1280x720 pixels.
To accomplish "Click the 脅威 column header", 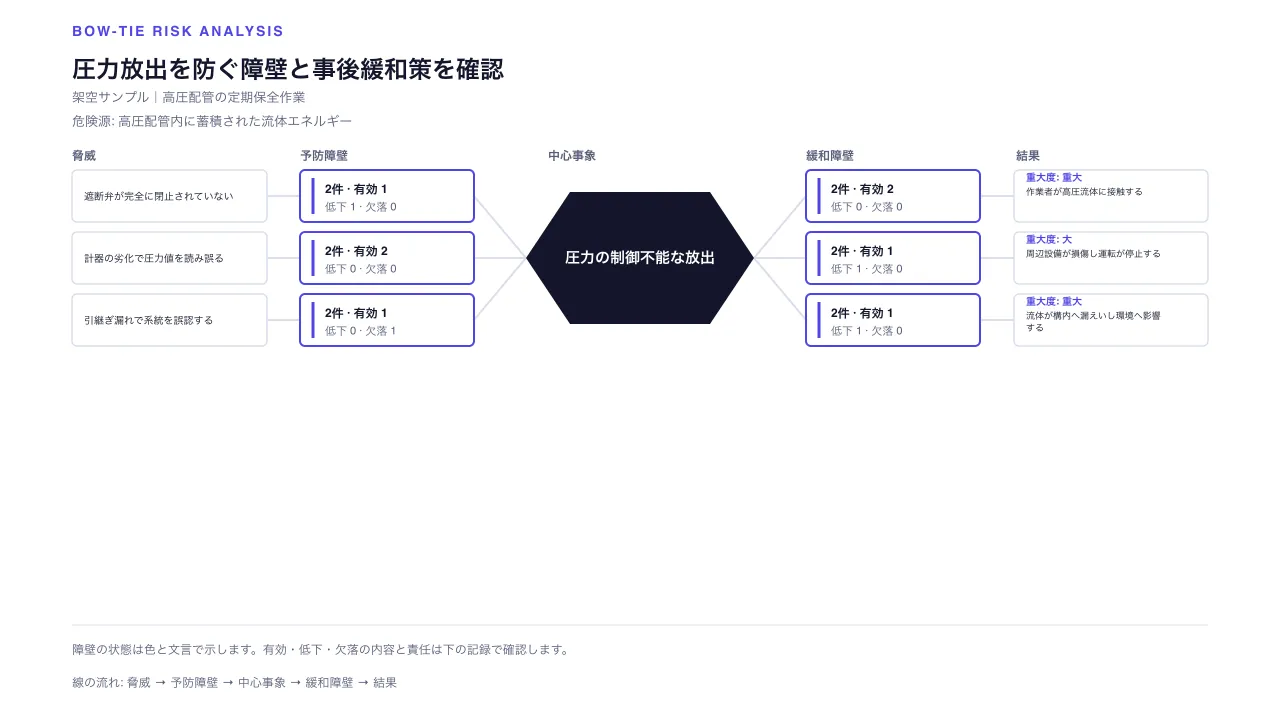I will [x=84, y=156].
